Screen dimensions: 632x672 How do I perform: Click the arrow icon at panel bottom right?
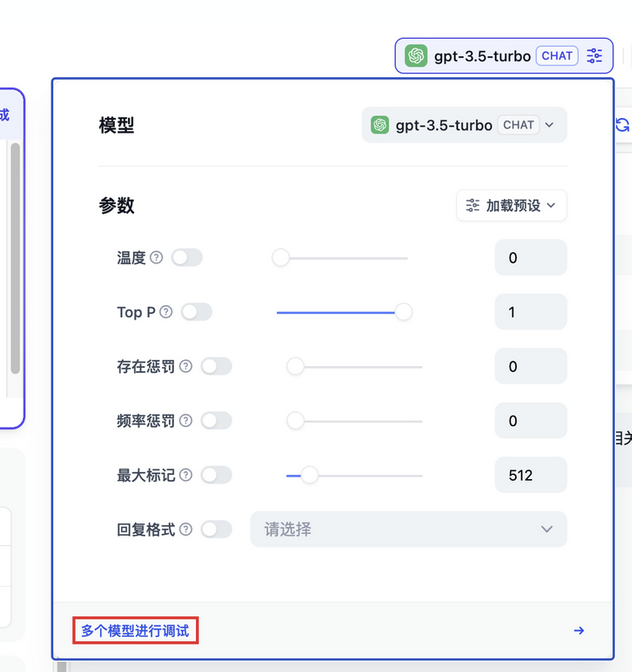pos(579,631)
